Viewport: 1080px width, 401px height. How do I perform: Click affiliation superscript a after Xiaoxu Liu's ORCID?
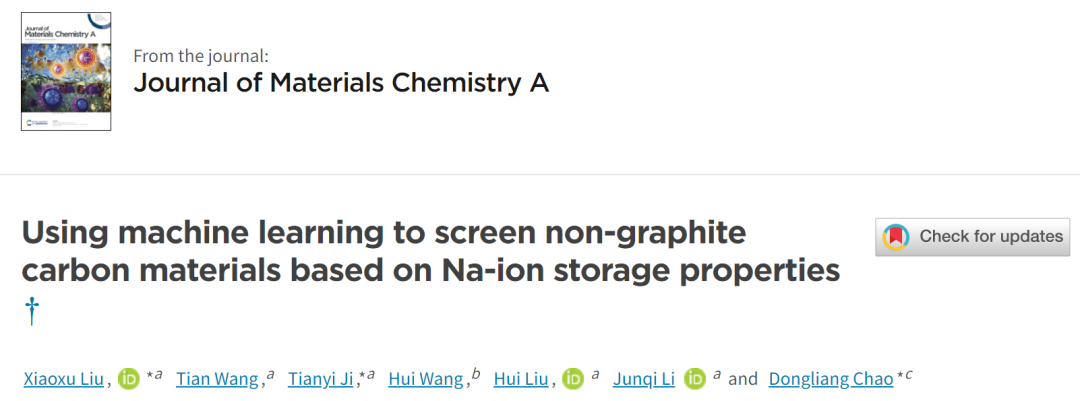click(157, 375)
